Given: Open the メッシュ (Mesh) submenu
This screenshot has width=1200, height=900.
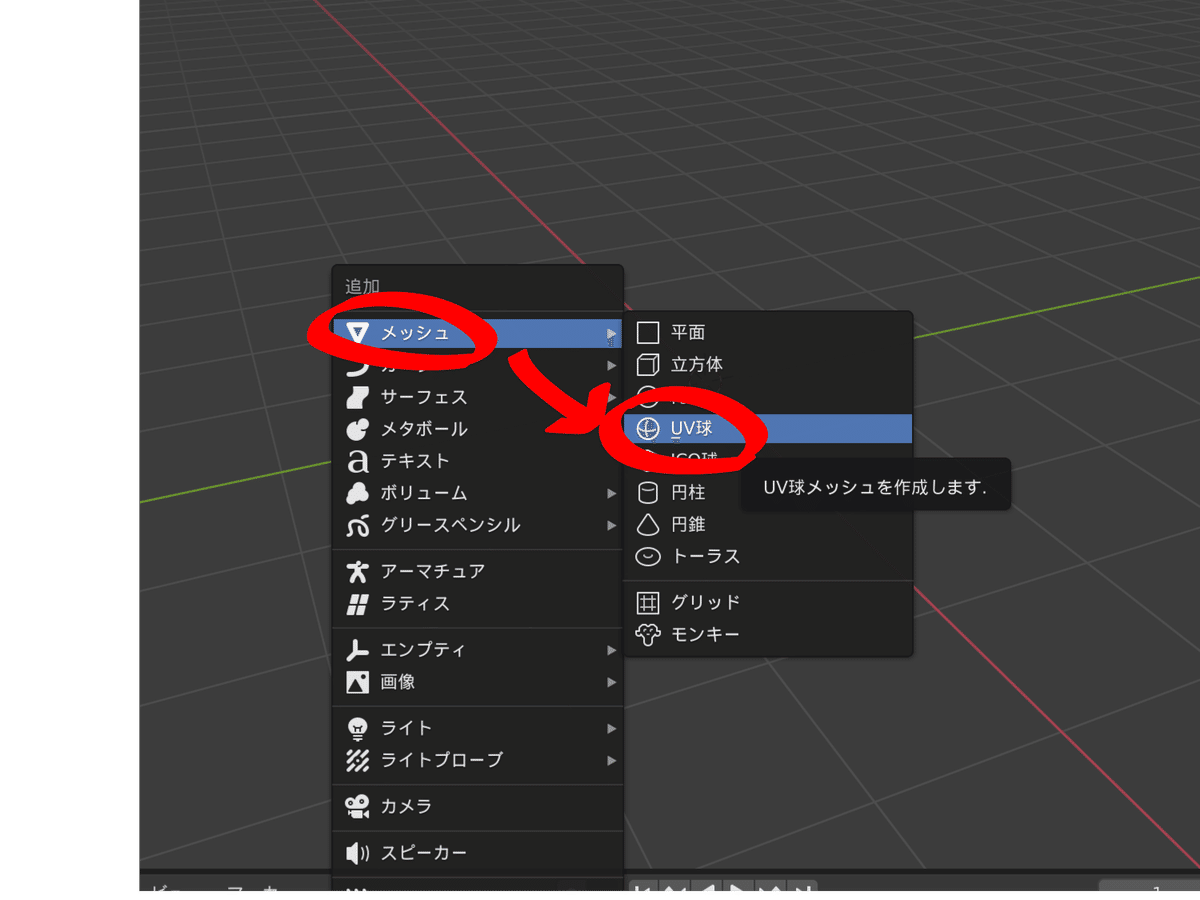Looking at the screenshot, I should click(x=420, y=334).
